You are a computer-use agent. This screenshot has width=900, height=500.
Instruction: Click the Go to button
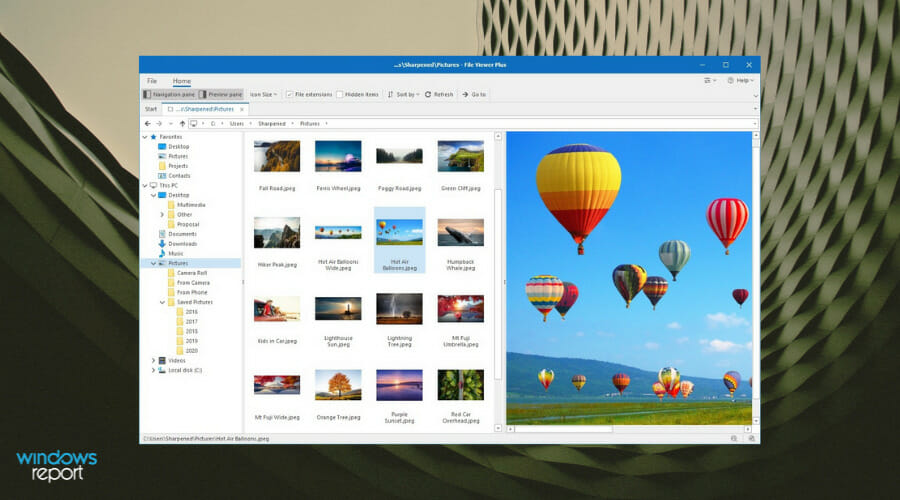(x=474, y=94)
